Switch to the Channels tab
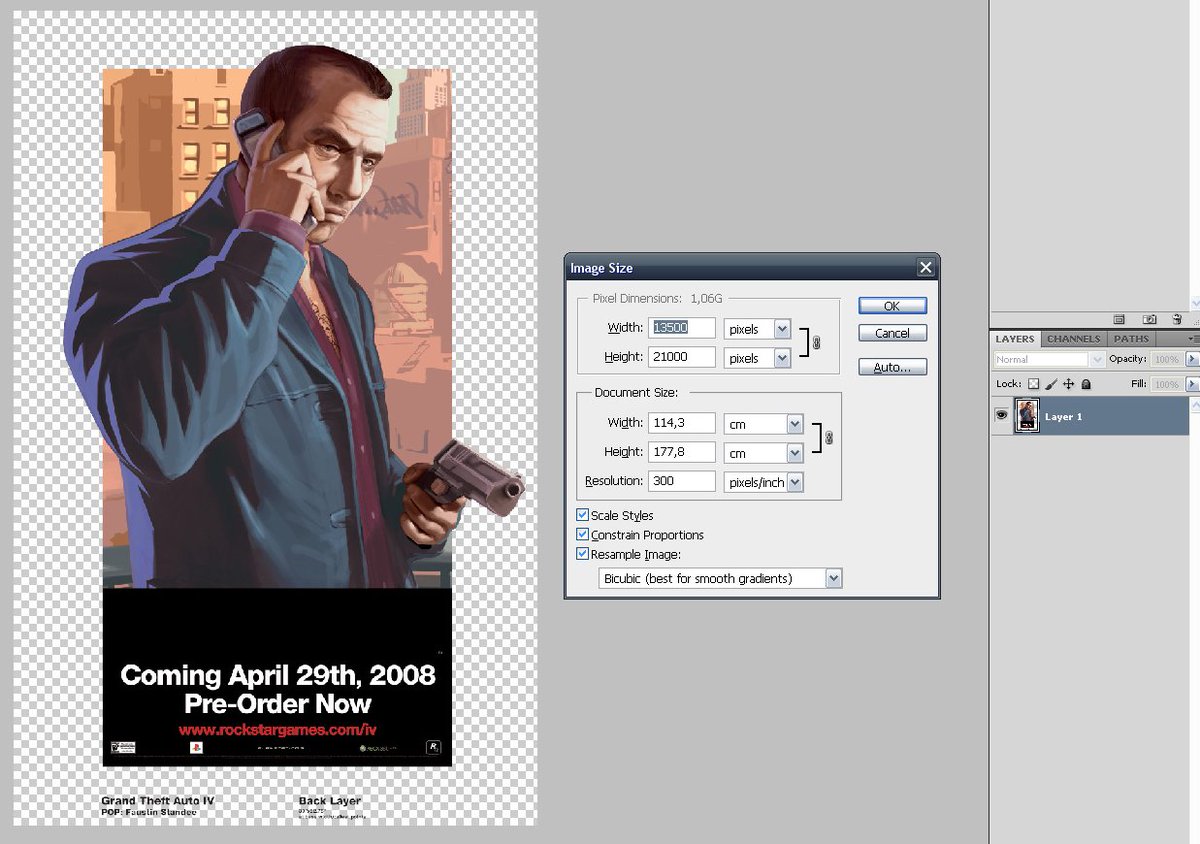Image resolution: width=1200 pixels, height=844 pixels. (1073, 339)
